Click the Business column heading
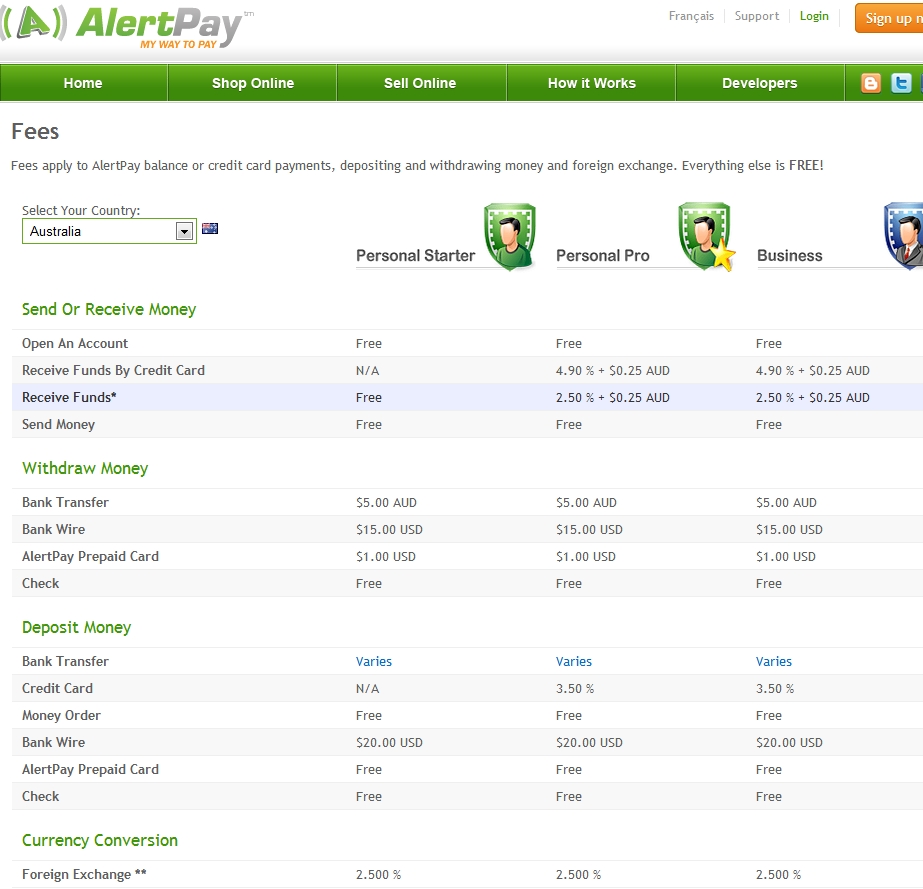923x889 pixels. (x=790, y=256)
